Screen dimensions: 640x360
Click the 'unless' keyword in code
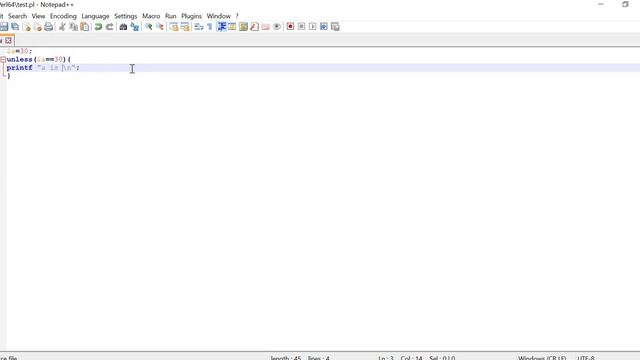(x=20, y=60)
